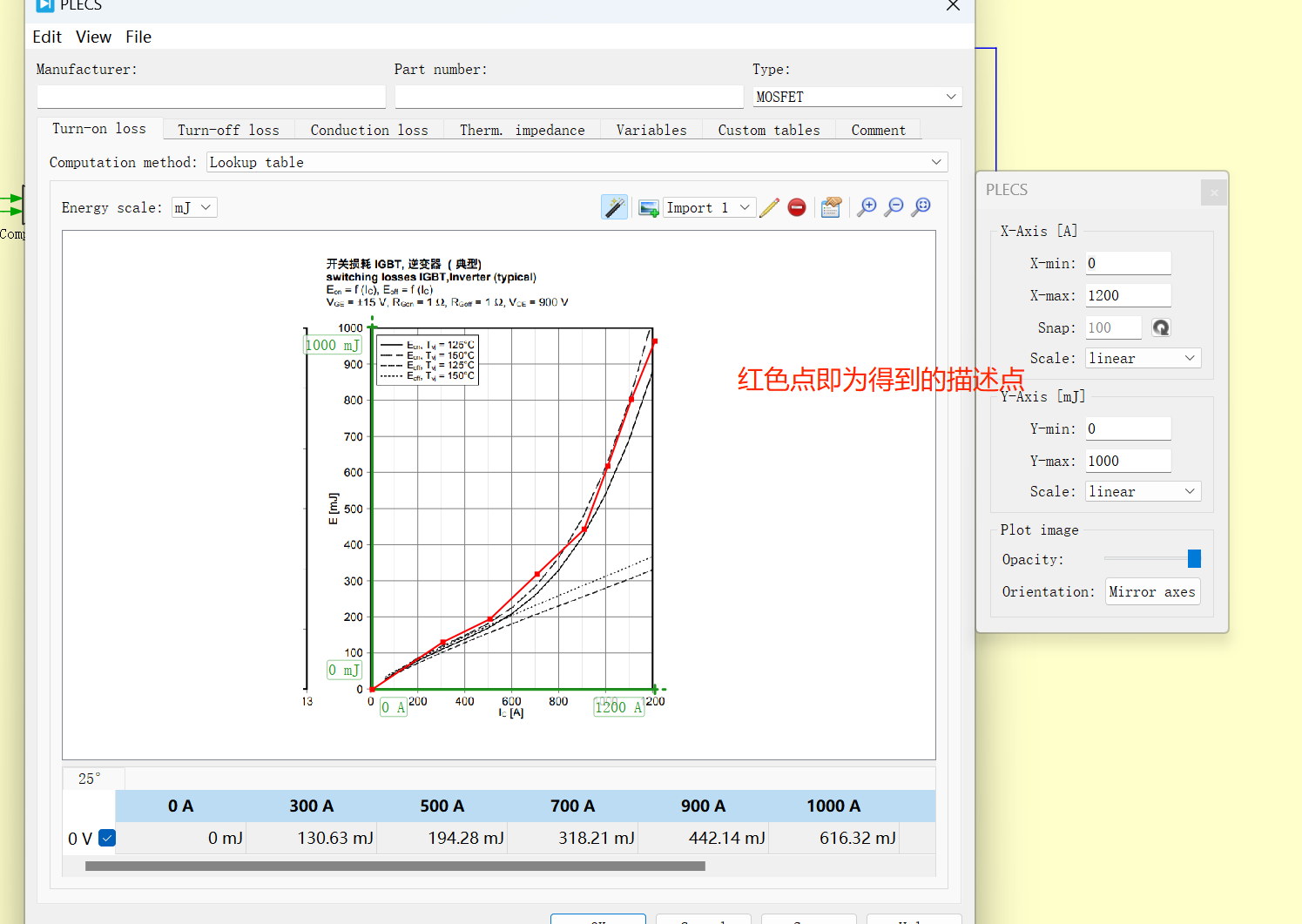
Task: Open the X-Axis Scale linear dropdown
Action: [x=1143, y=358]
